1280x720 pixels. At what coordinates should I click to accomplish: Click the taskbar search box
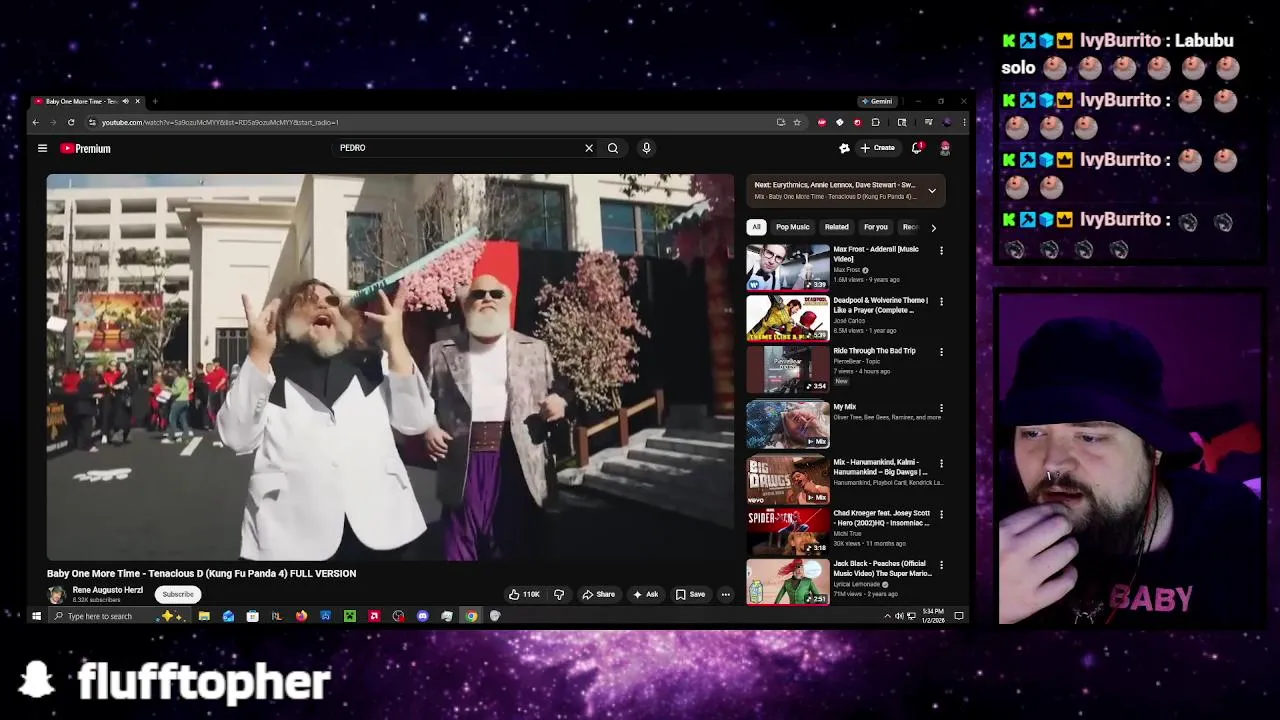coord(120,616)
